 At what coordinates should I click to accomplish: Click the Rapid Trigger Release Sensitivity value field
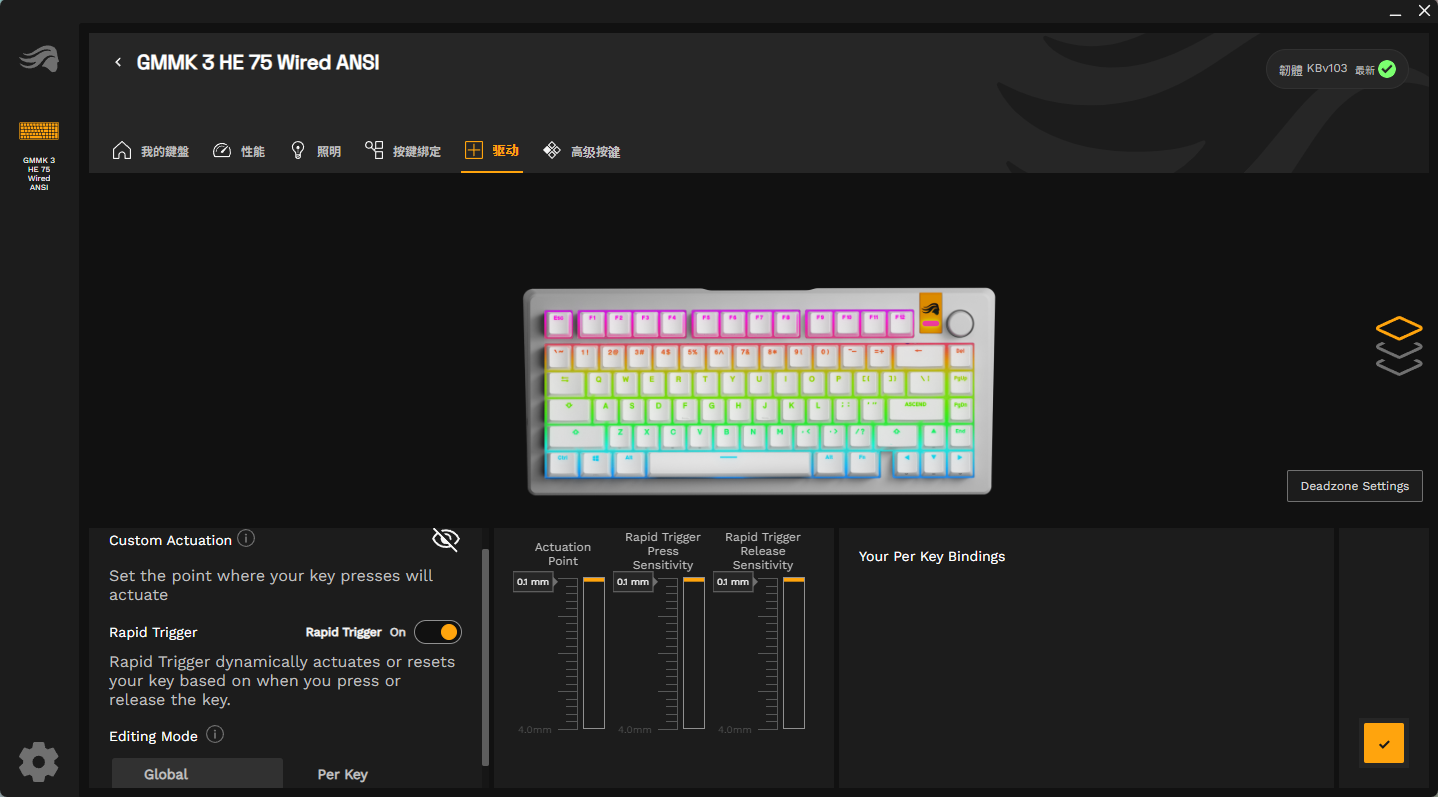733,581
